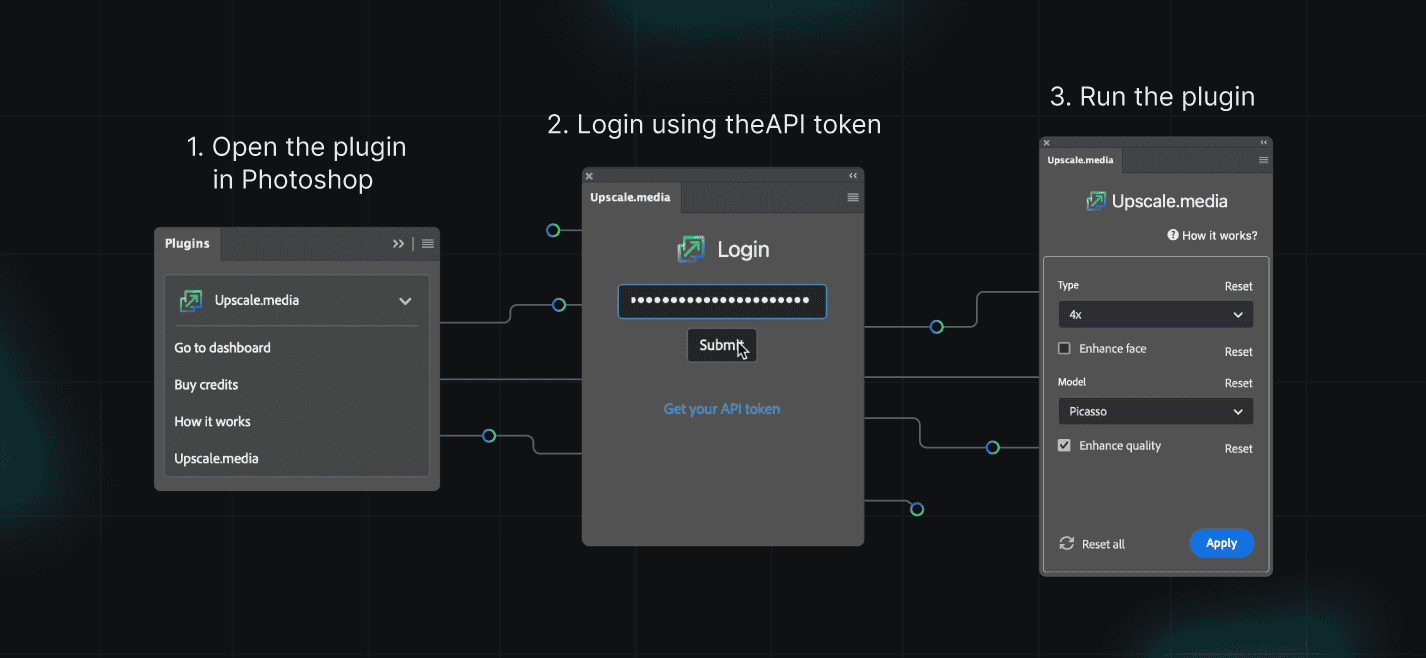This screenshot has width=1426, height=658.
Task: Uncheck the Enhance quality checkbox
Action: (1064, 446)
